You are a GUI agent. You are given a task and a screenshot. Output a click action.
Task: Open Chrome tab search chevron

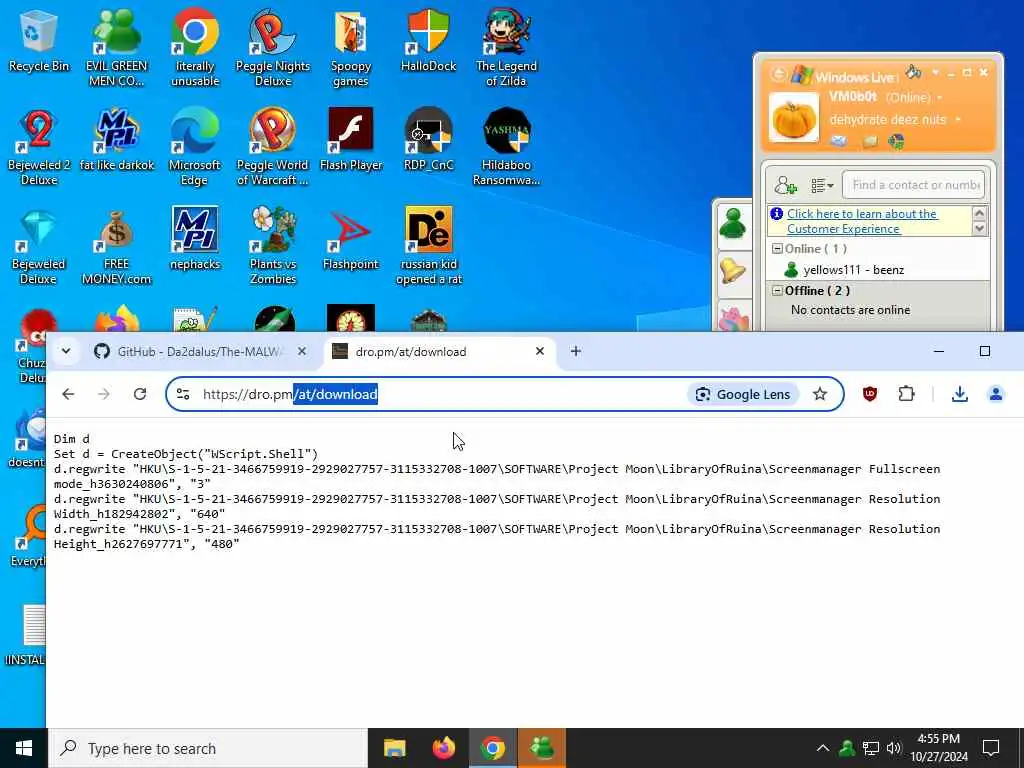pyautogui.click(x=66, y=351)
